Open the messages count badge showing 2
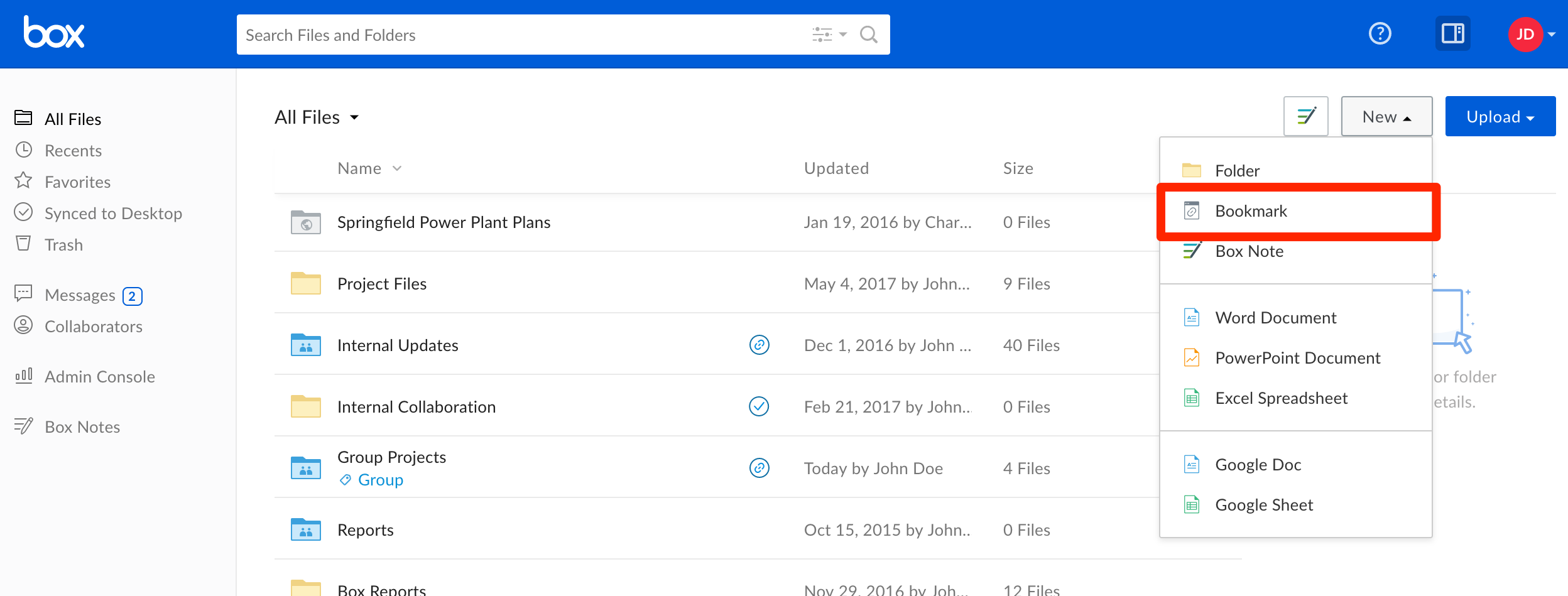 click(133, 296)
